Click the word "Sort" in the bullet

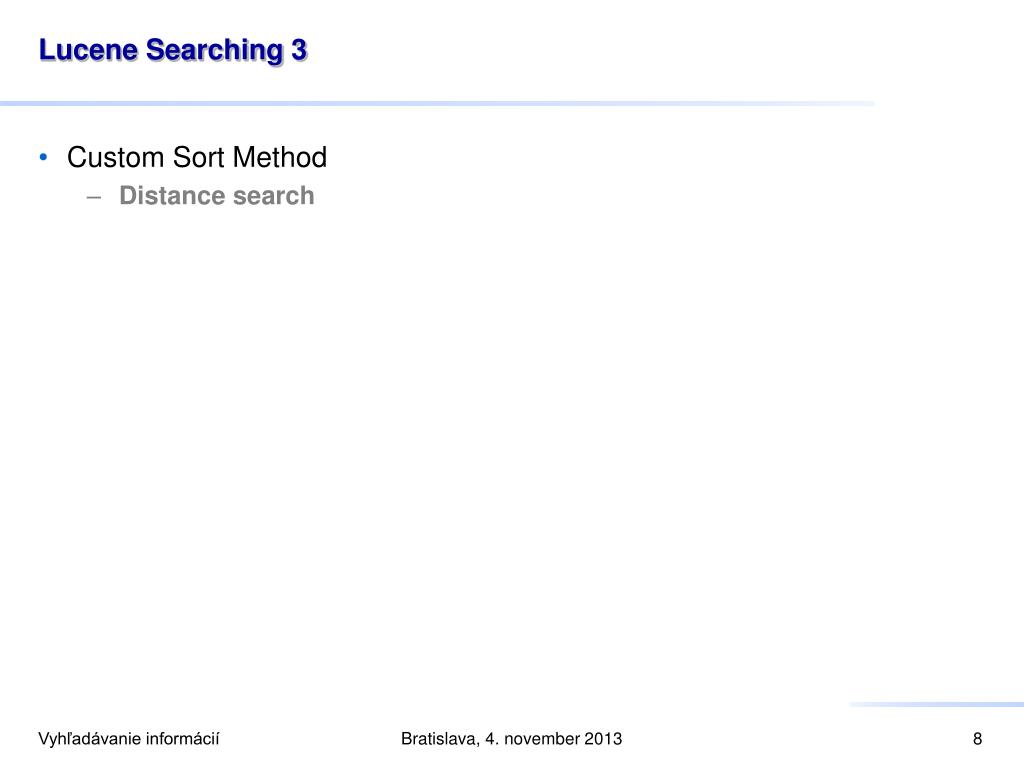pyautogui.click(x=199, y=157)
